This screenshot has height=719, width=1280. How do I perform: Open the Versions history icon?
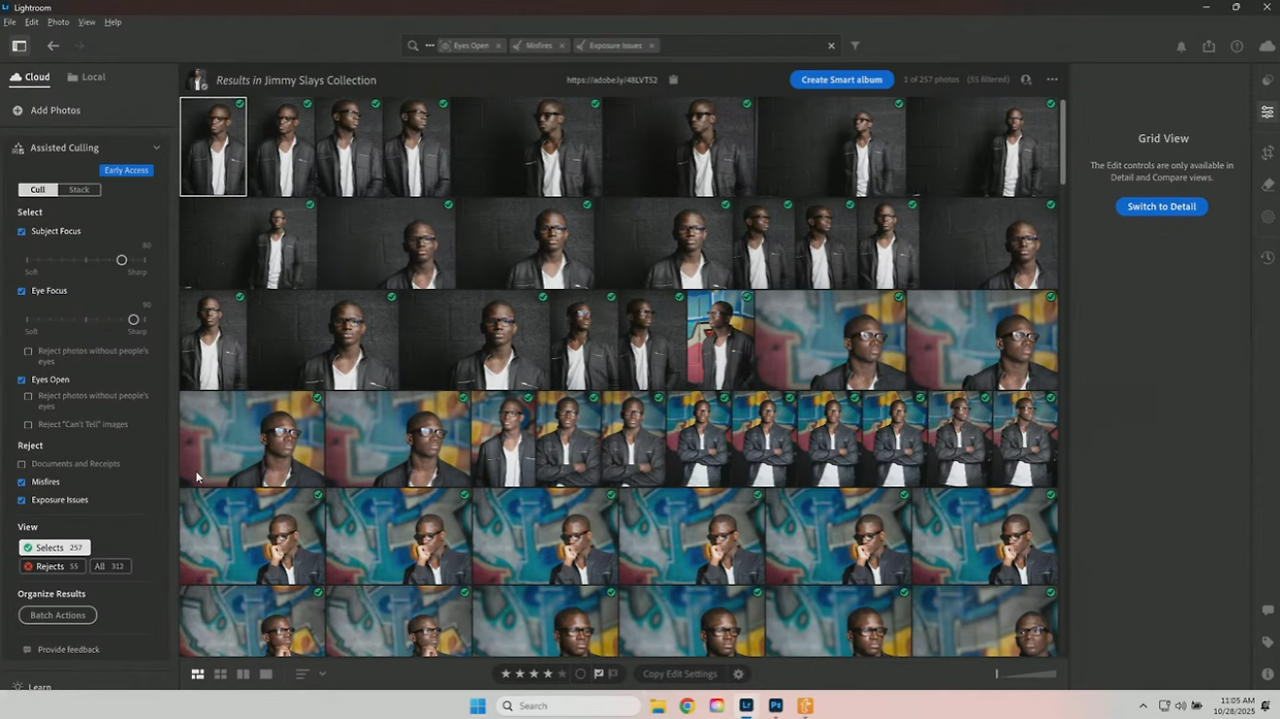tap(1267, 258)
